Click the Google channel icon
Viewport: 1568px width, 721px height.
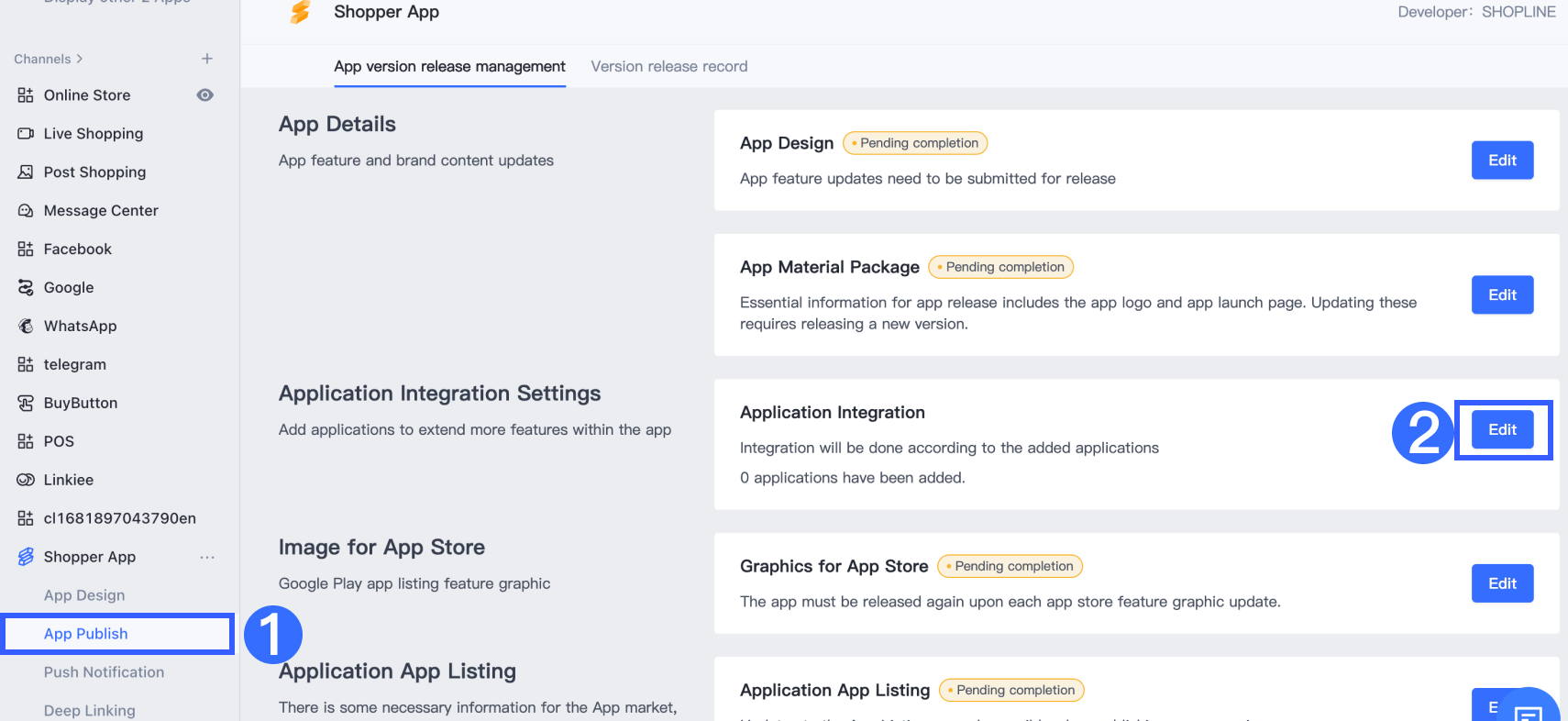point(26,288)
